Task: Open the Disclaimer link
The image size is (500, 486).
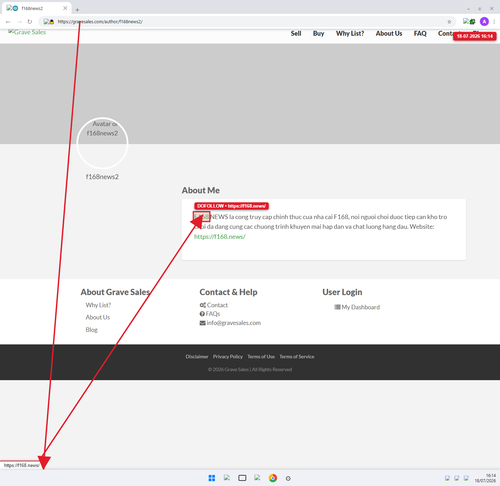Action: pyautogui.click(x=197, y=357)
